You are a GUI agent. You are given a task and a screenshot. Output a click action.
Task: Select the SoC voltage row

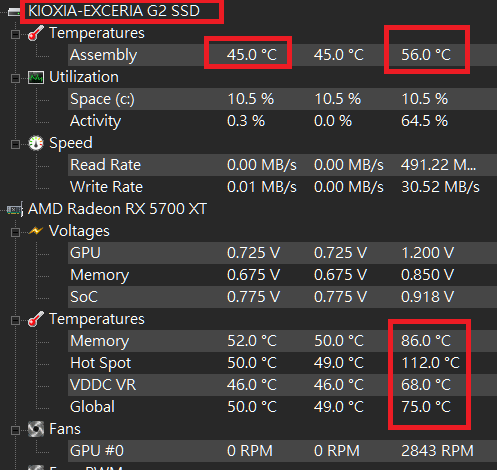pyautogui.click(x=282, y=297)
